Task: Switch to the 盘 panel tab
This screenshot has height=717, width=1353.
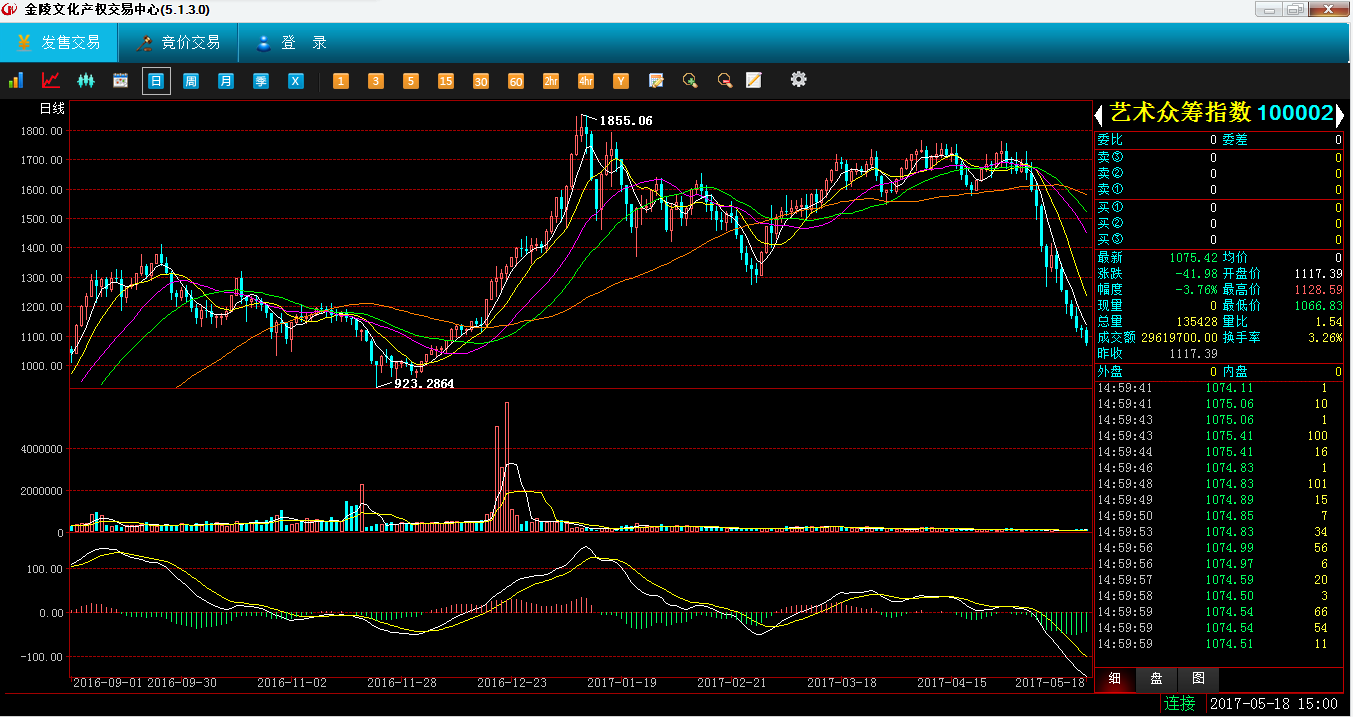Action: 1156,679
